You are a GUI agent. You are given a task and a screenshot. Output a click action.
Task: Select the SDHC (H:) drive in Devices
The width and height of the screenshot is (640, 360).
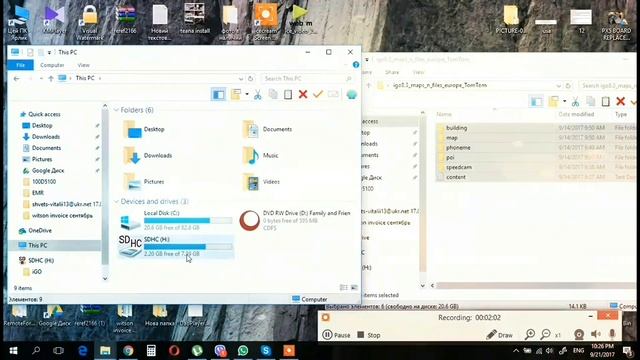[x=176, y=246]
